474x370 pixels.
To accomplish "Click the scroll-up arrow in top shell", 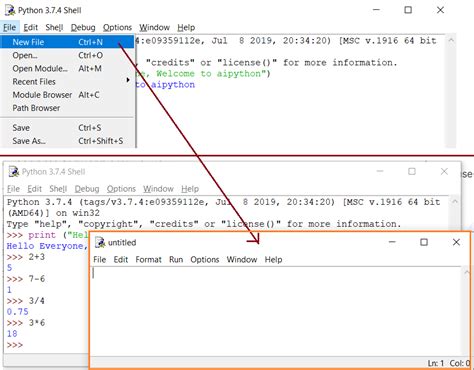I will [x=451, y=40].
